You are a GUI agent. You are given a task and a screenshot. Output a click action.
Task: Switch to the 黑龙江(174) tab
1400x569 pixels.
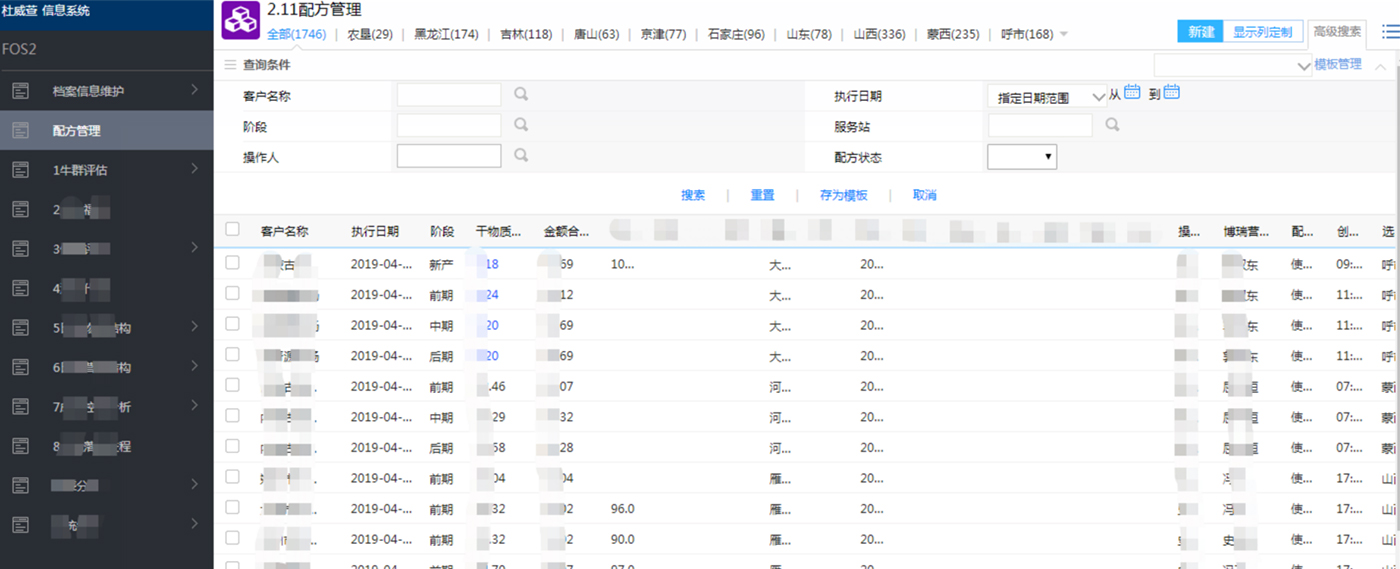click(447, 34)
